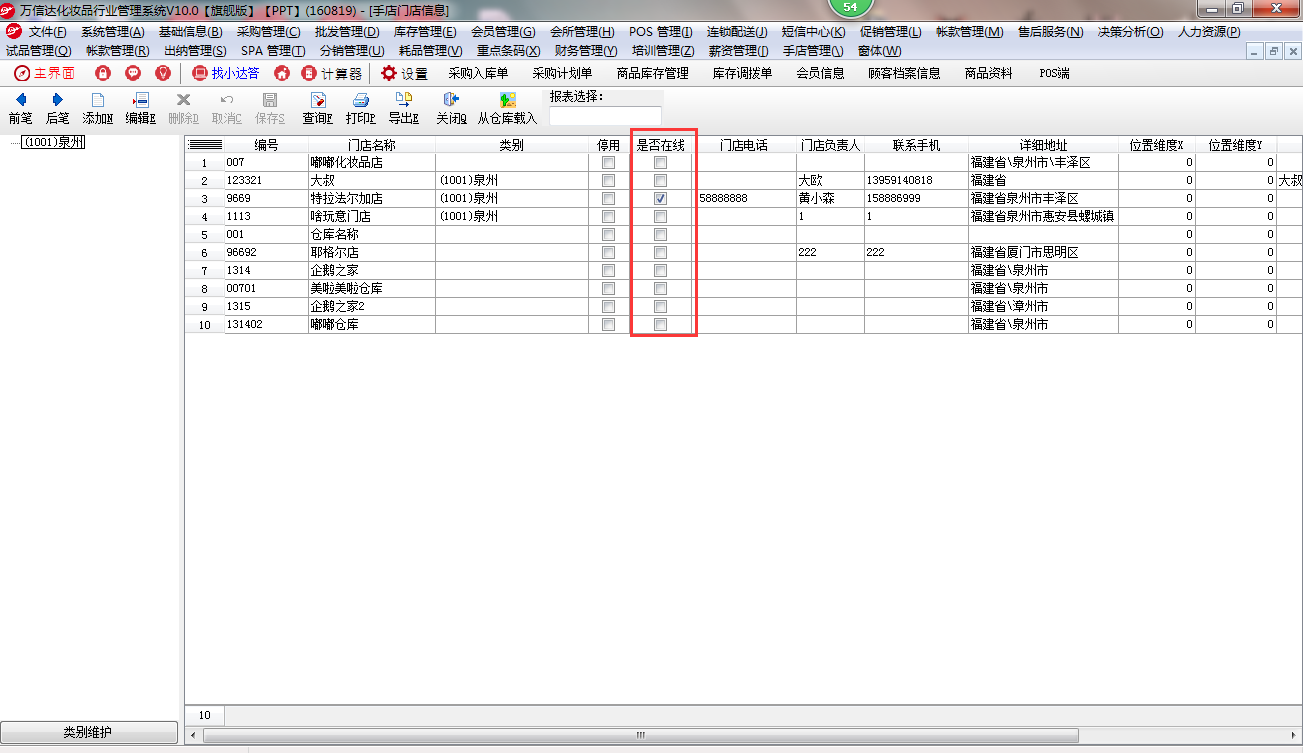Open the 文件(F) menu
The height and width of the screenshot is (753, 1303).
tap(47, 32)
